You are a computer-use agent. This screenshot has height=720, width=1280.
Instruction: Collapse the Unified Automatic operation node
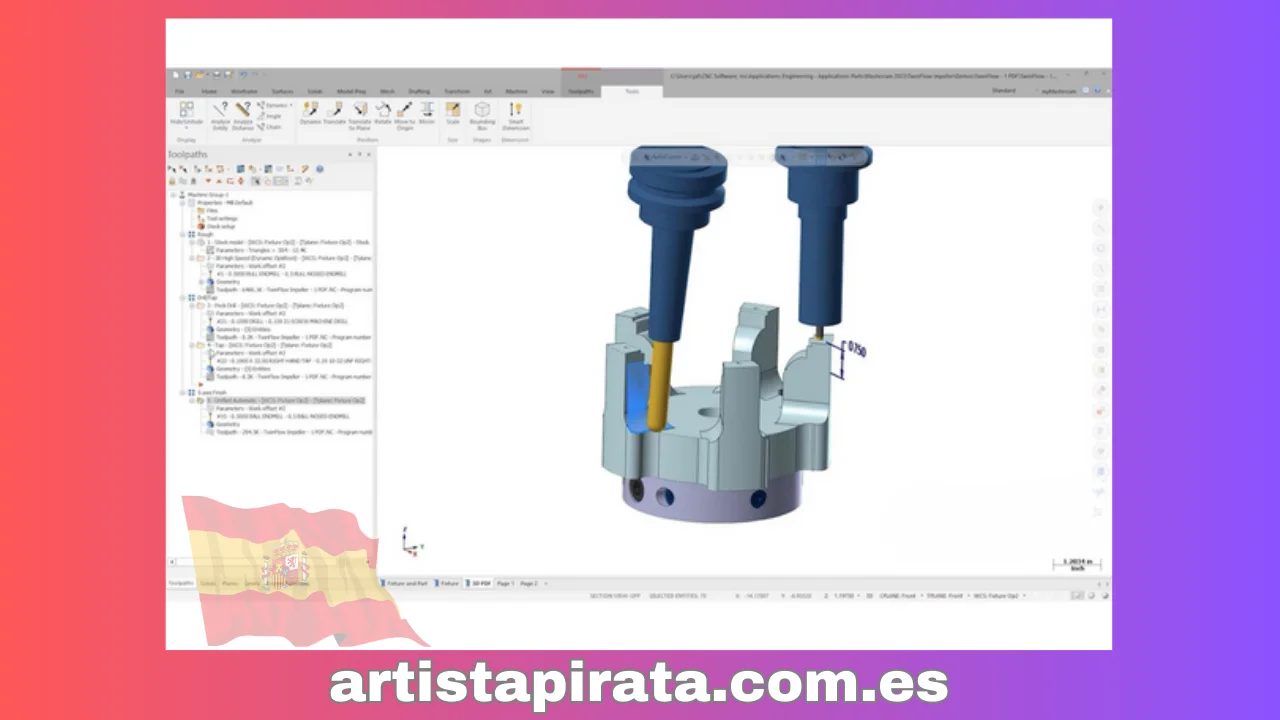[x=192, y=401]
